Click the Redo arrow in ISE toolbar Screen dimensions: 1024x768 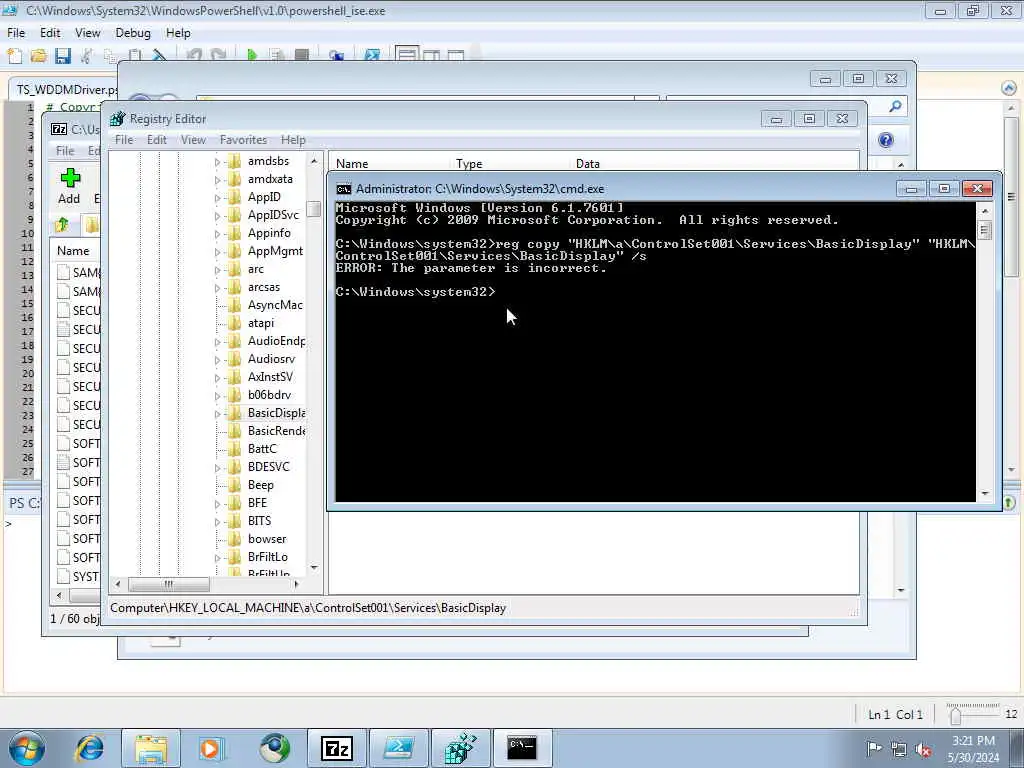click(x=219, y=56)
